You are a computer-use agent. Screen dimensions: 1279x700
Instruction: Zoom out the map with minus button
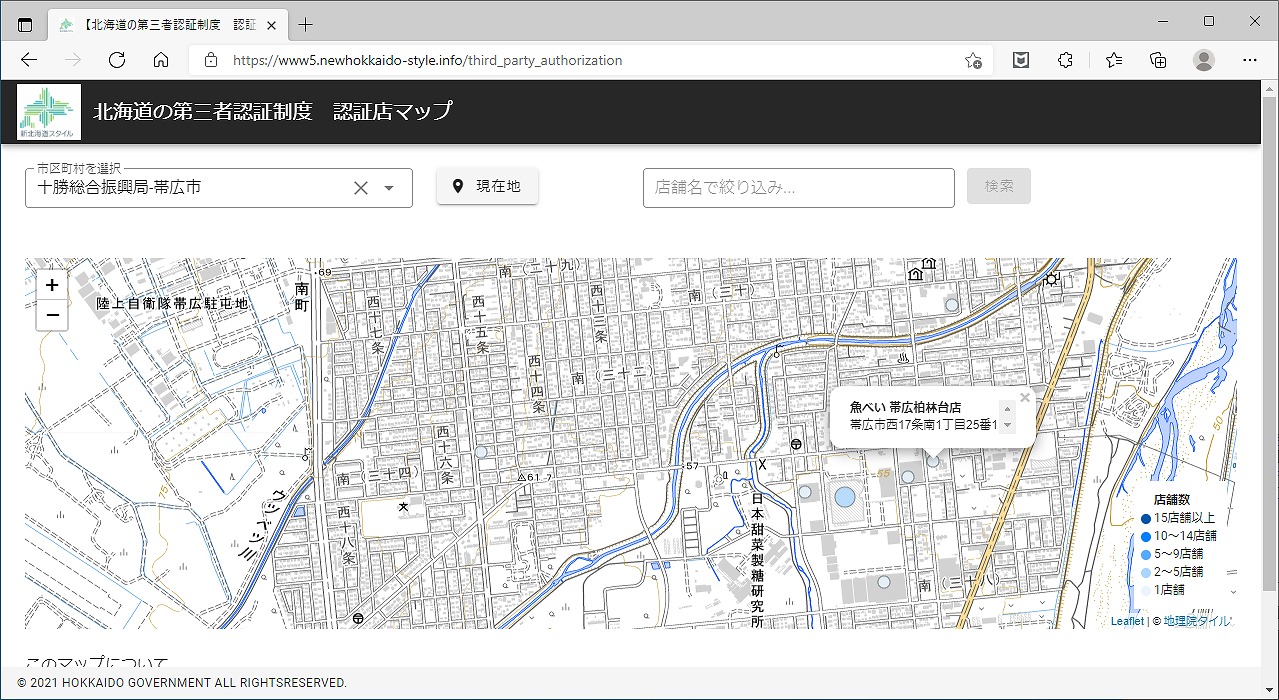52,316
